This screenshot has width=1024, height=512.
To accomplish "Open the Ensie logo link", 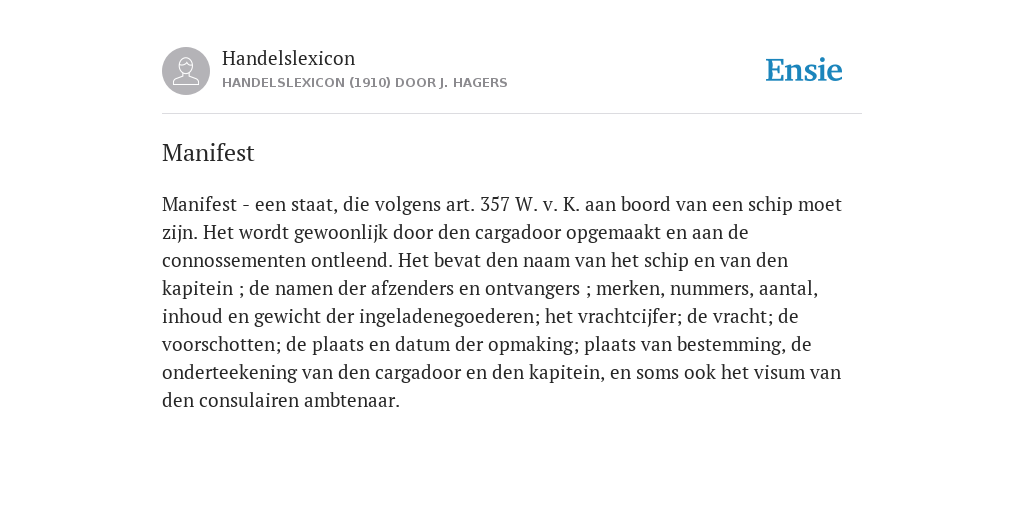I will (804, 70).
